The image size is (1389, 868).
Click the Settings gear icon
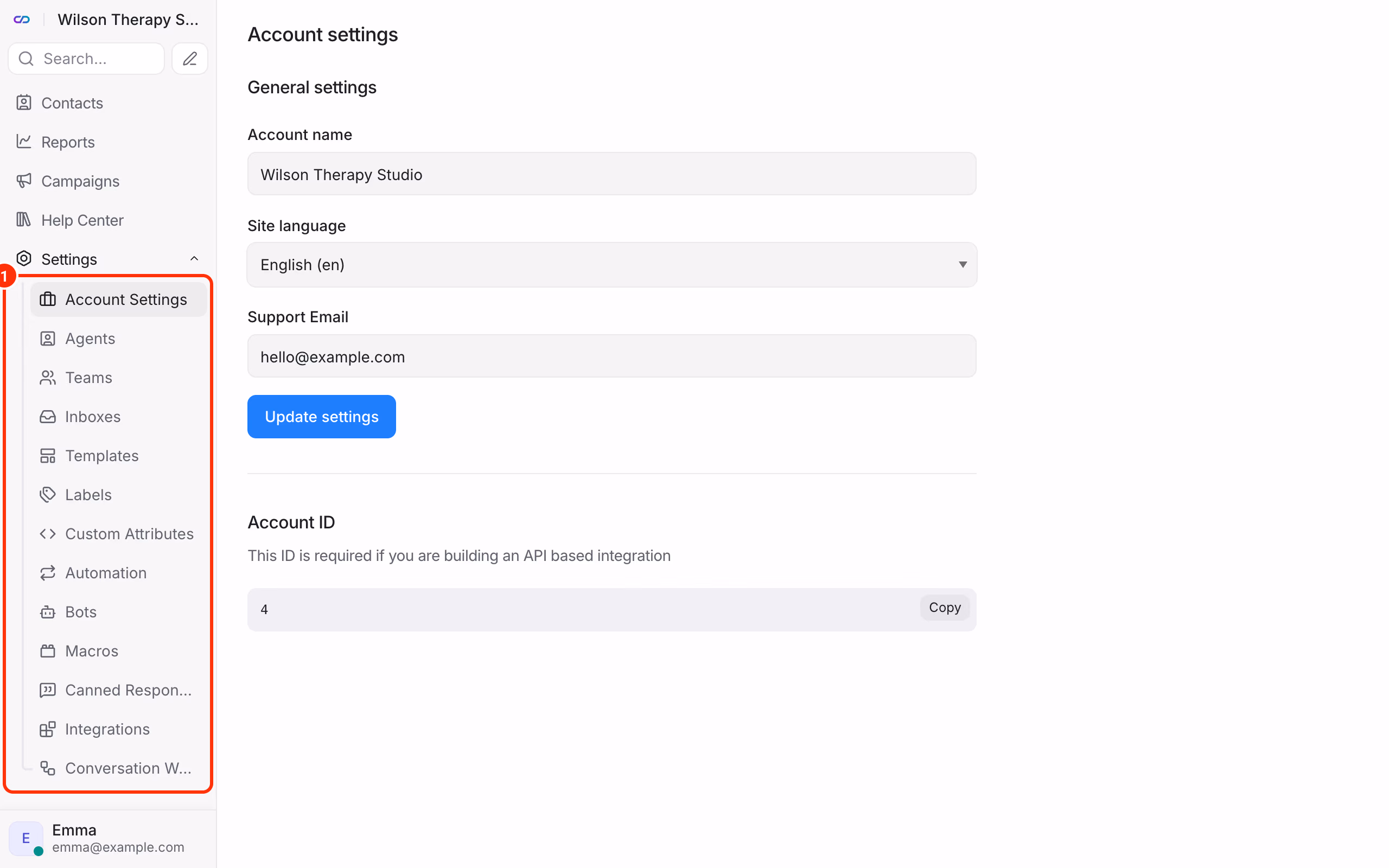click(23, 259)
